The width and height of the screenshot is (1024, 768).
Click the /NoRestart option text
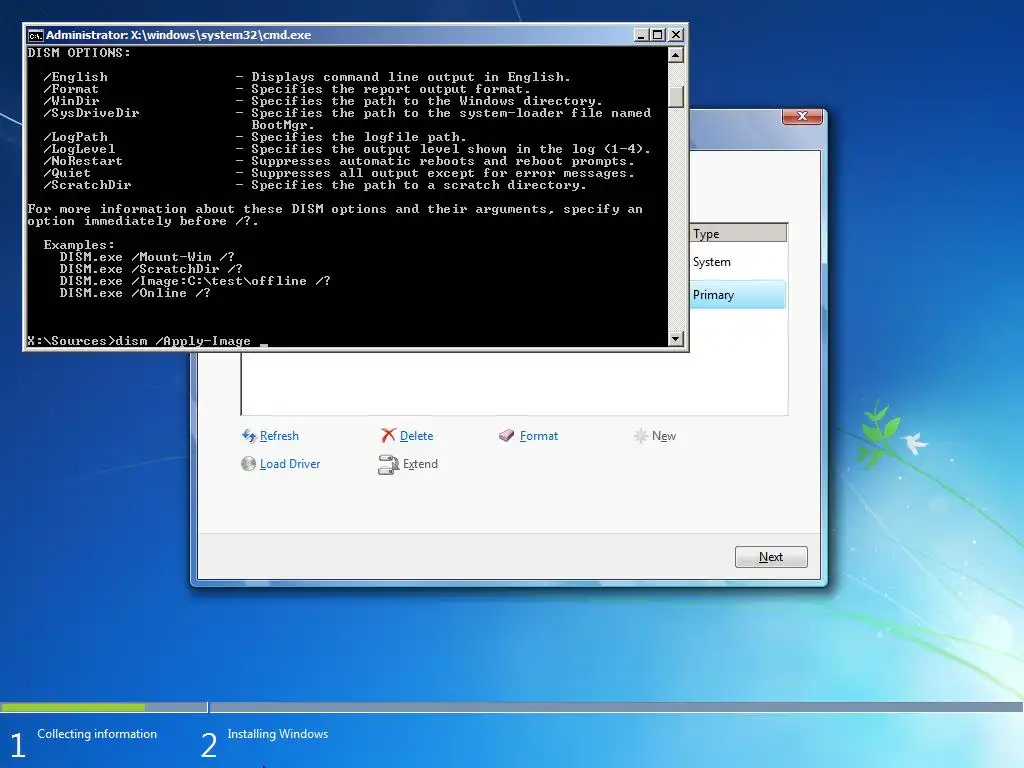[83, 161]
